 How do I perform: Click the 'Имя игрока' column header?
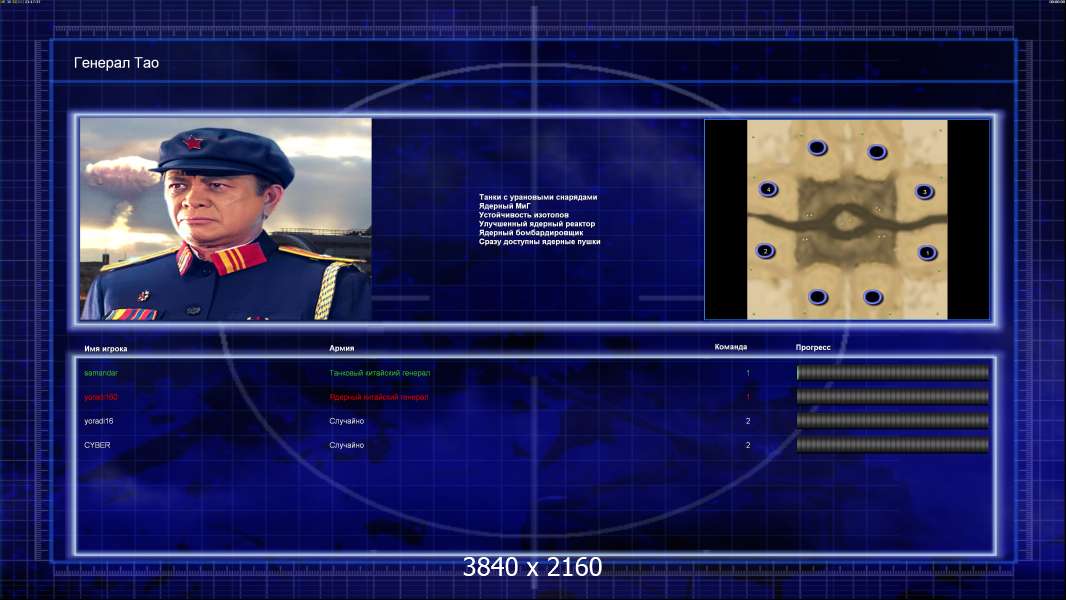105,349
